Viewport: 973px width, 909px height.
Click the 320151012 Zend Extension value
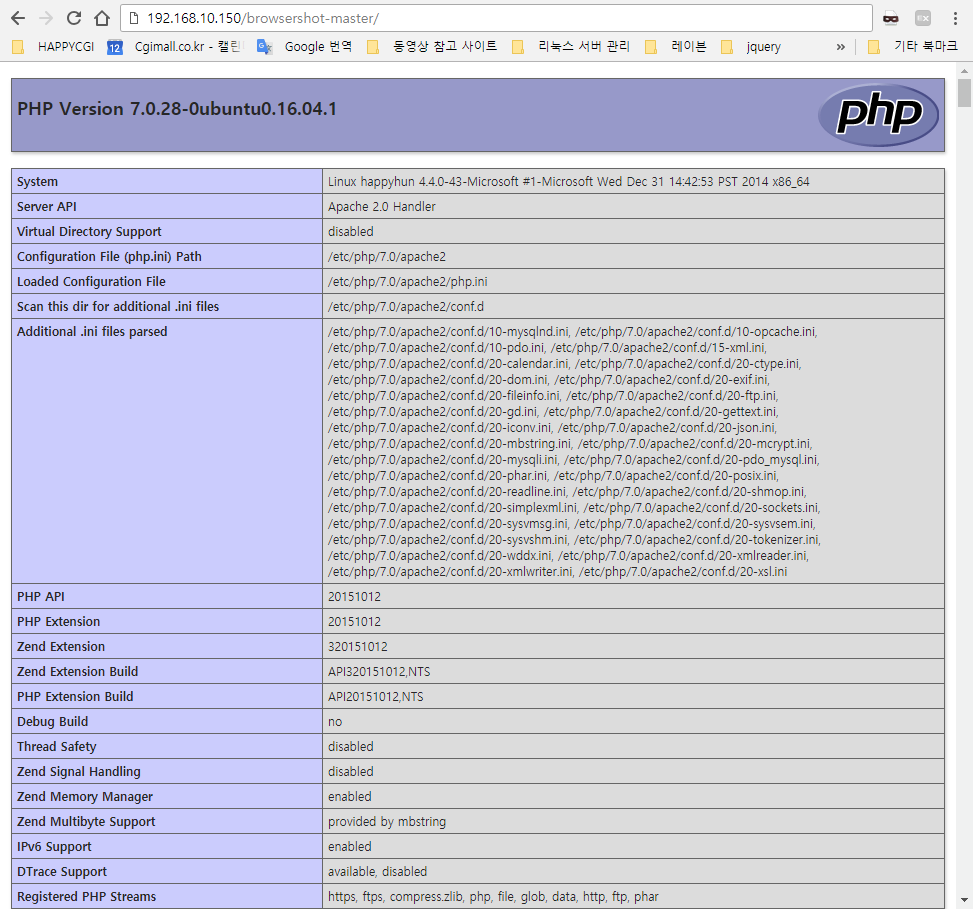point(357,647)
